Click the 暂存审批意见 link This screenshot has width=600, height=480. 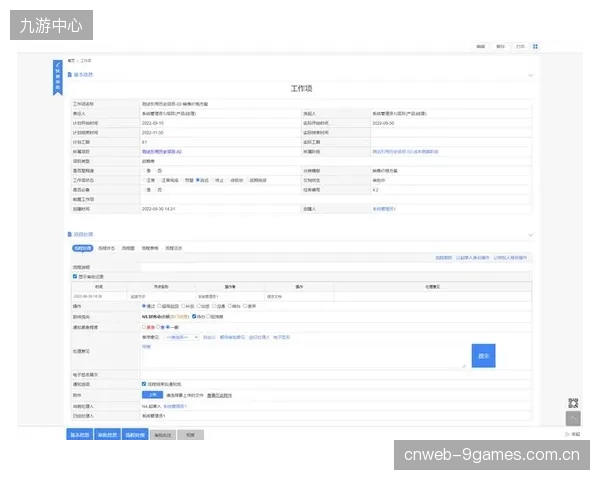[x=232, y=337]
